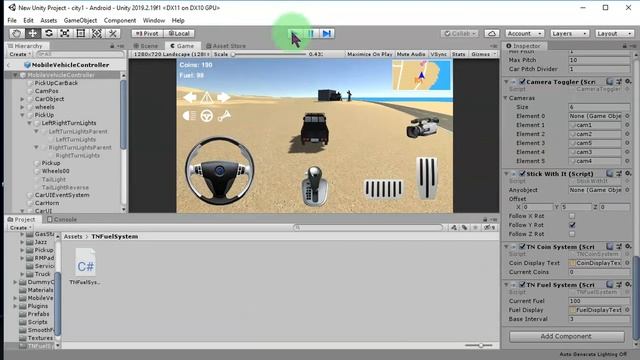The width and height of the screenshot is (640, 360).
Task: Toggle TN Coin System enabled checkbox
Action: point(522,247)
